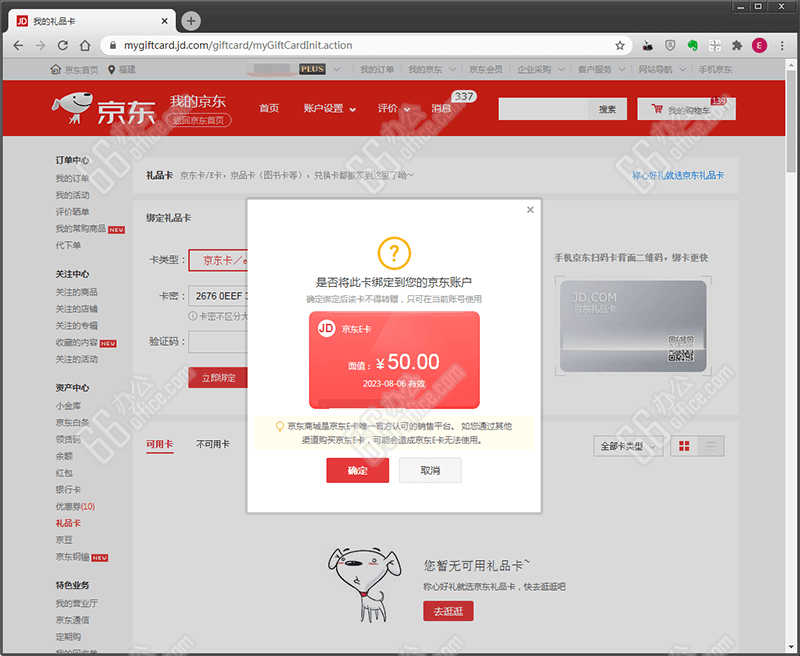
Task: Close the 我的礼品卡 browser tab
Action: (x=164, y=21)
